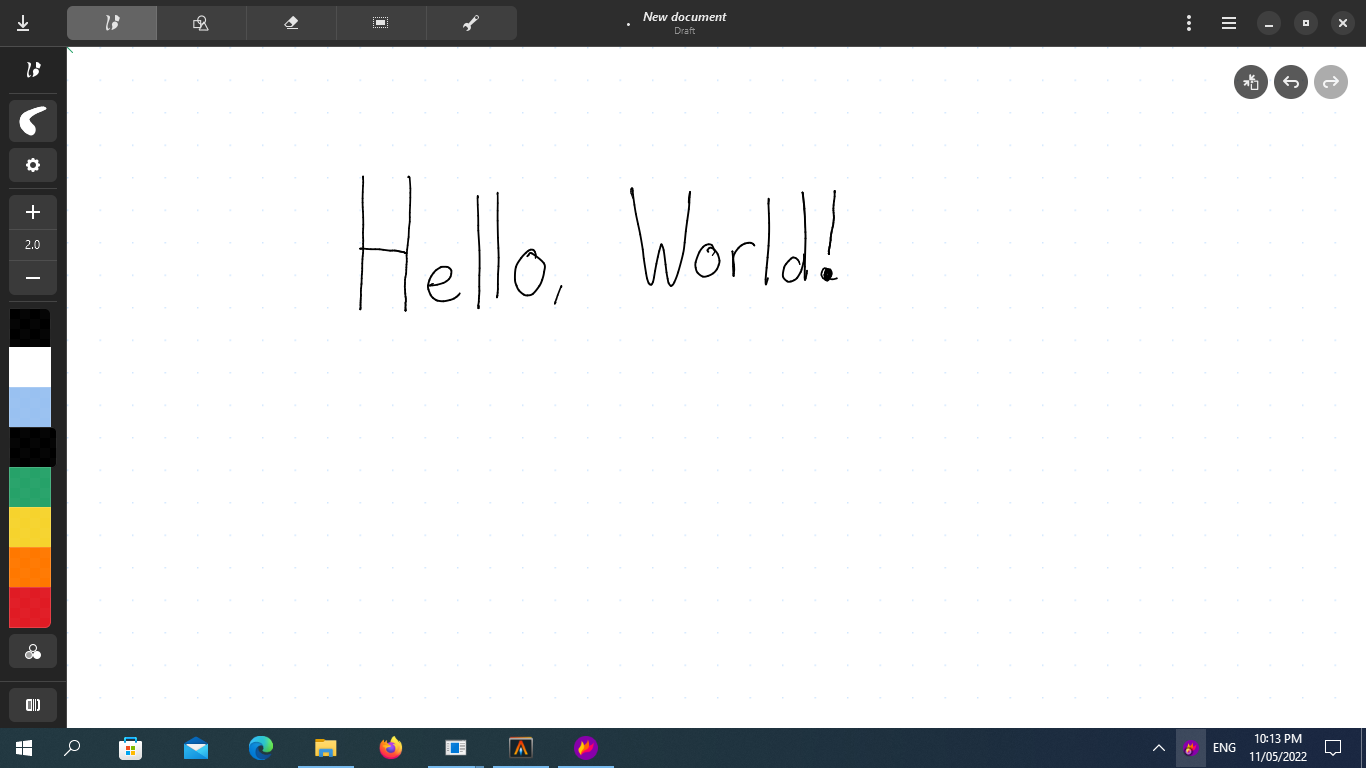Open the Windows notification center
This screenshot has width=1366, height=768.
(x=1333, y=748)
